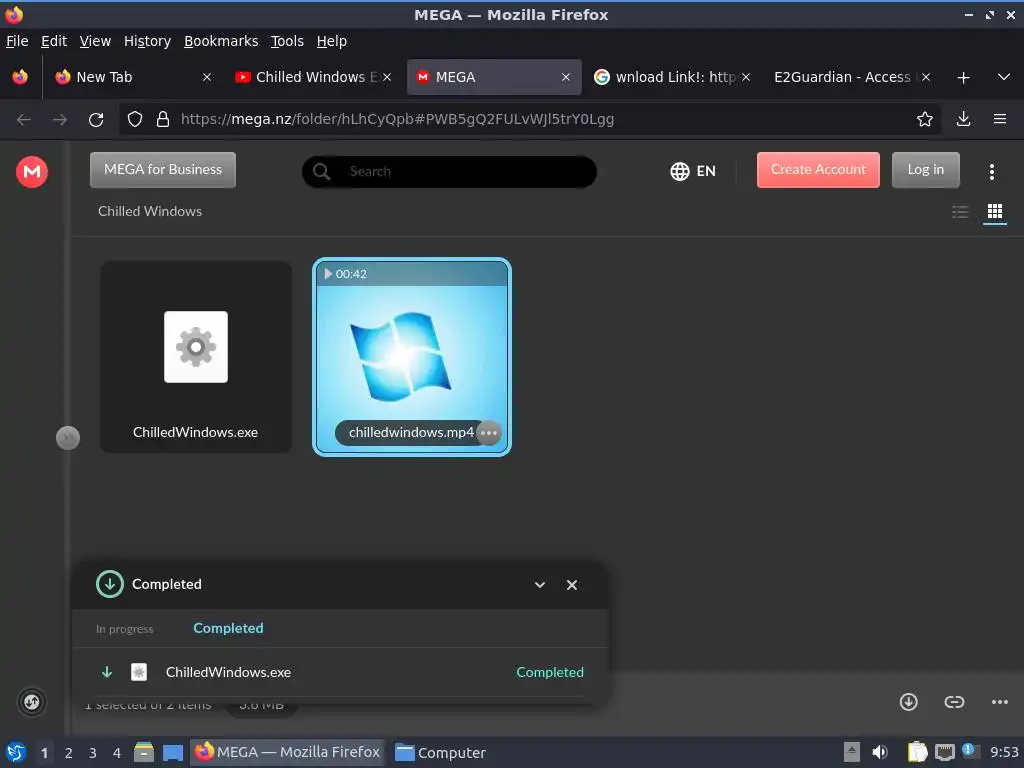List all tabs dropdown arrow
1024x768 pixels.
pyautogui.click(x=1004, y=77)
